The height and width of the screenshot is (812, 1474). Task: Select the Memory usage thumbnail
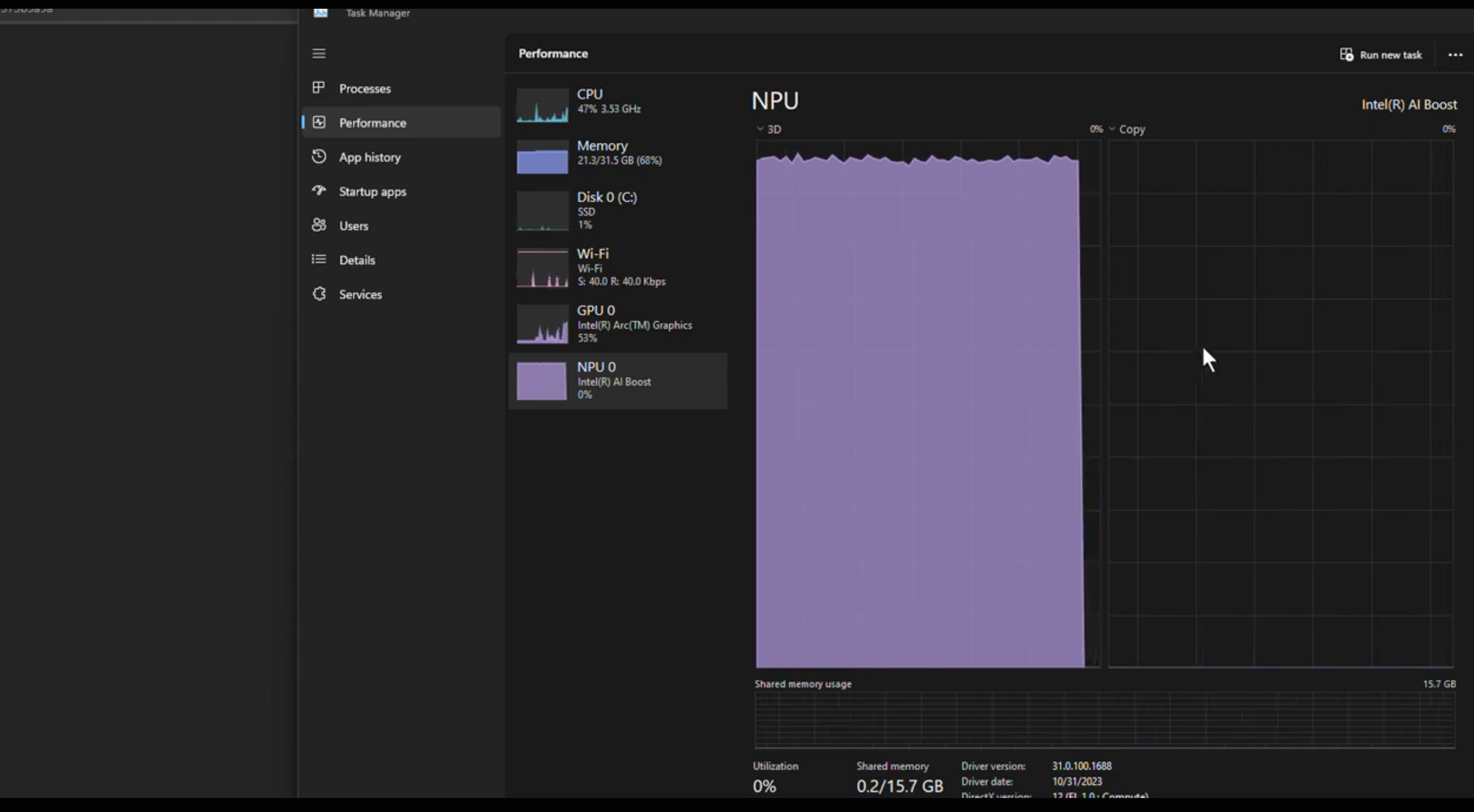point(542,157)
